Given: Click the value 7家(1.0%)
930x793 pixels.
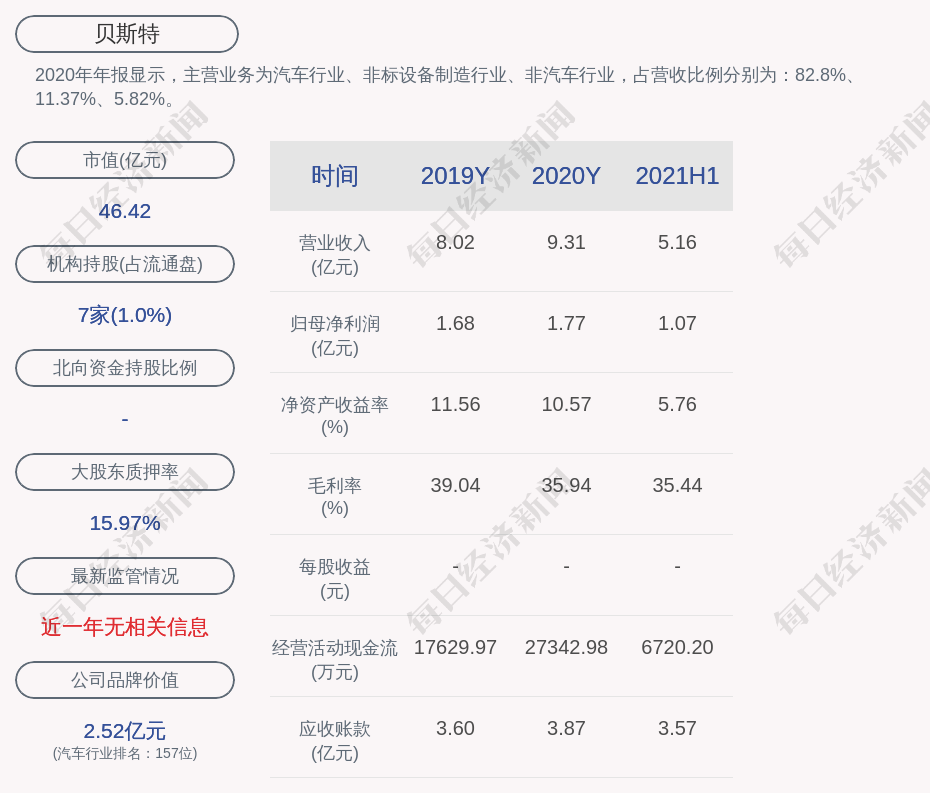Looking at the screenshot, I should click(125, 315).
